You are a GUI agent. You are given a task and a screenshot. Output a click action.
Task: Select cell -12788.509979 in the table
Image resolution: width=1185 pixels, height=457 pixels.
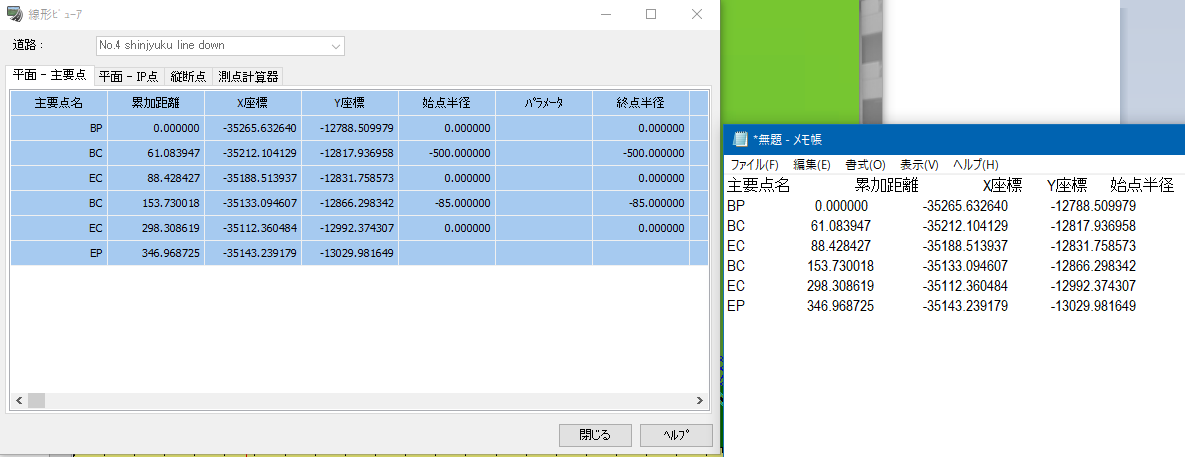click(350, 128)
